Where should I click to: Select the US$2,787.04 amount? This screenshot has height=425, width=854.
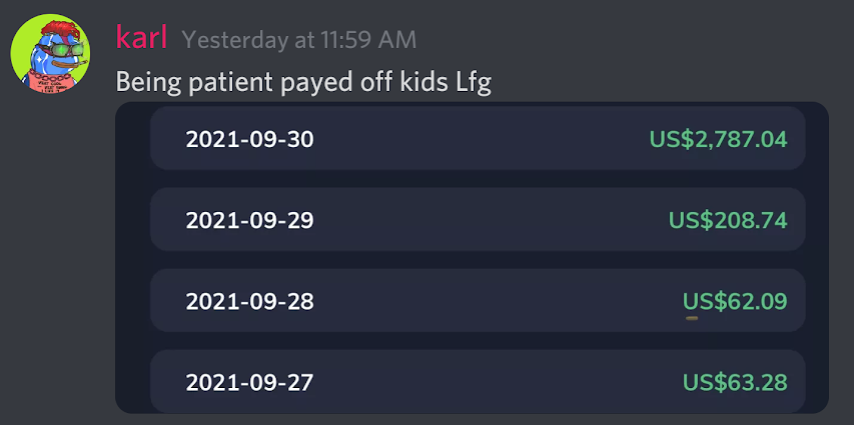coord(718,139)
